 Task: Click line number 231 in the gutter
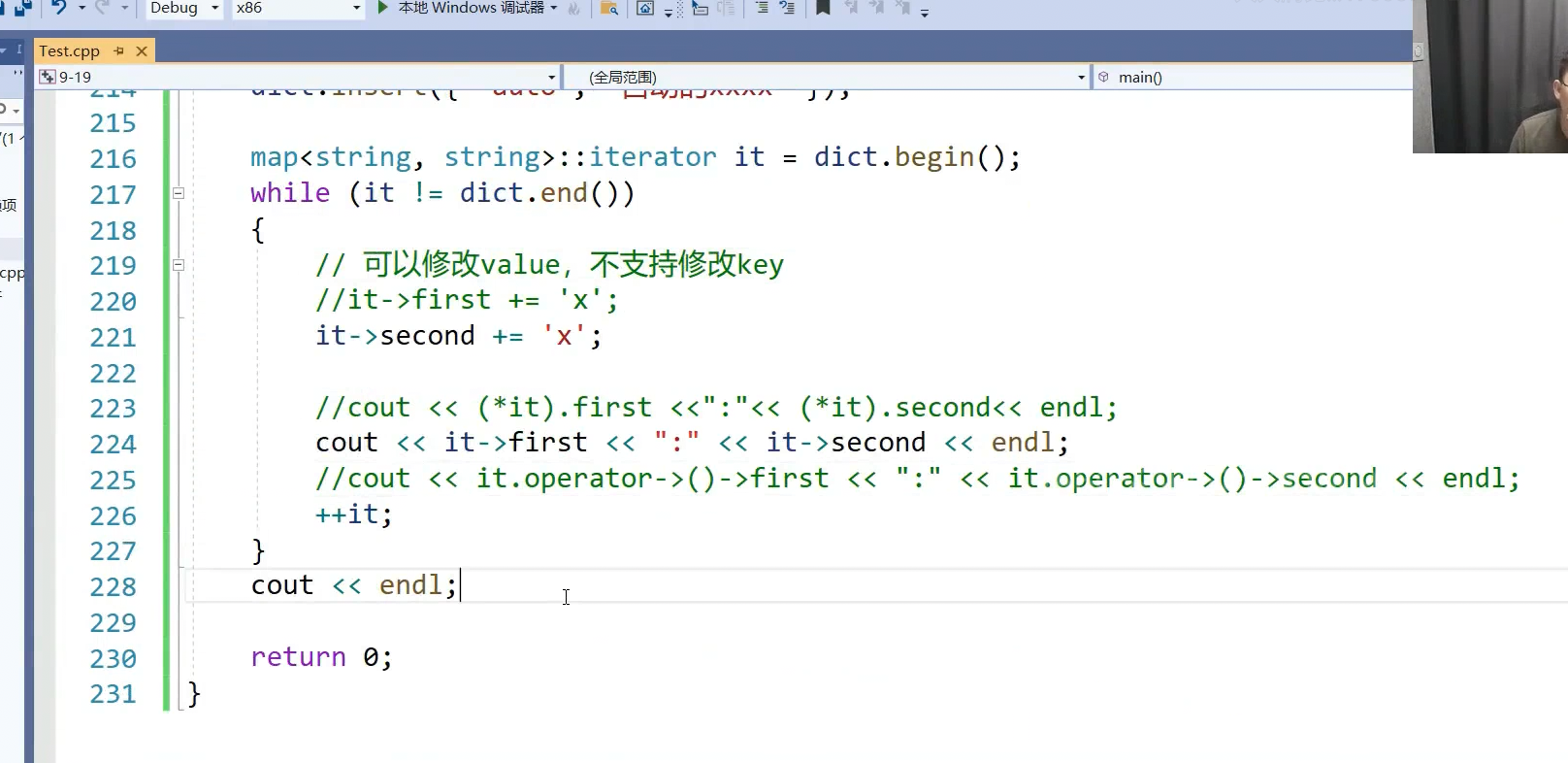tap(113, 693)
